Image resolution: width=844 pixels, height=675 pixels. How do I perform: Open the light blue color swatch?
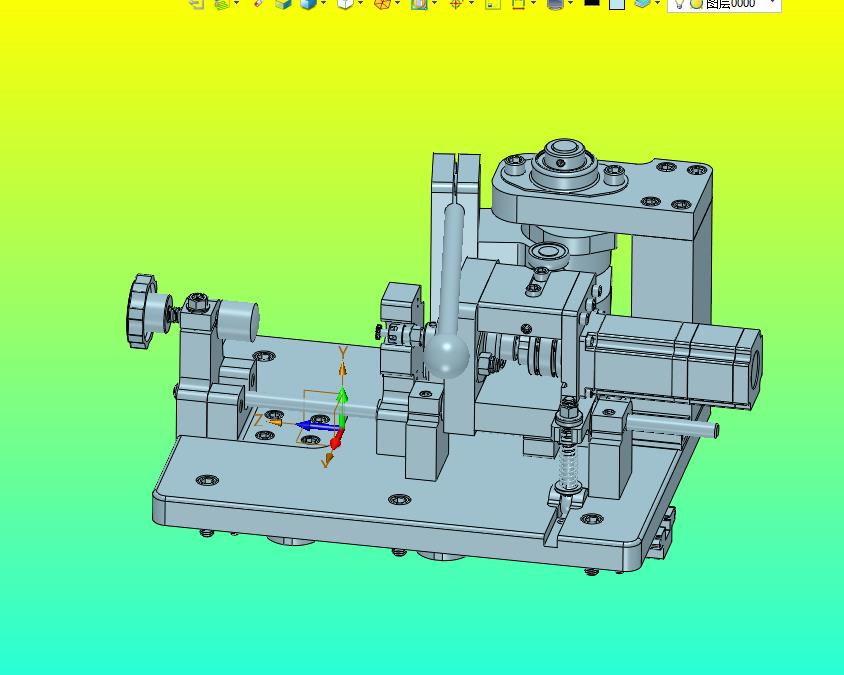(617, 3)
